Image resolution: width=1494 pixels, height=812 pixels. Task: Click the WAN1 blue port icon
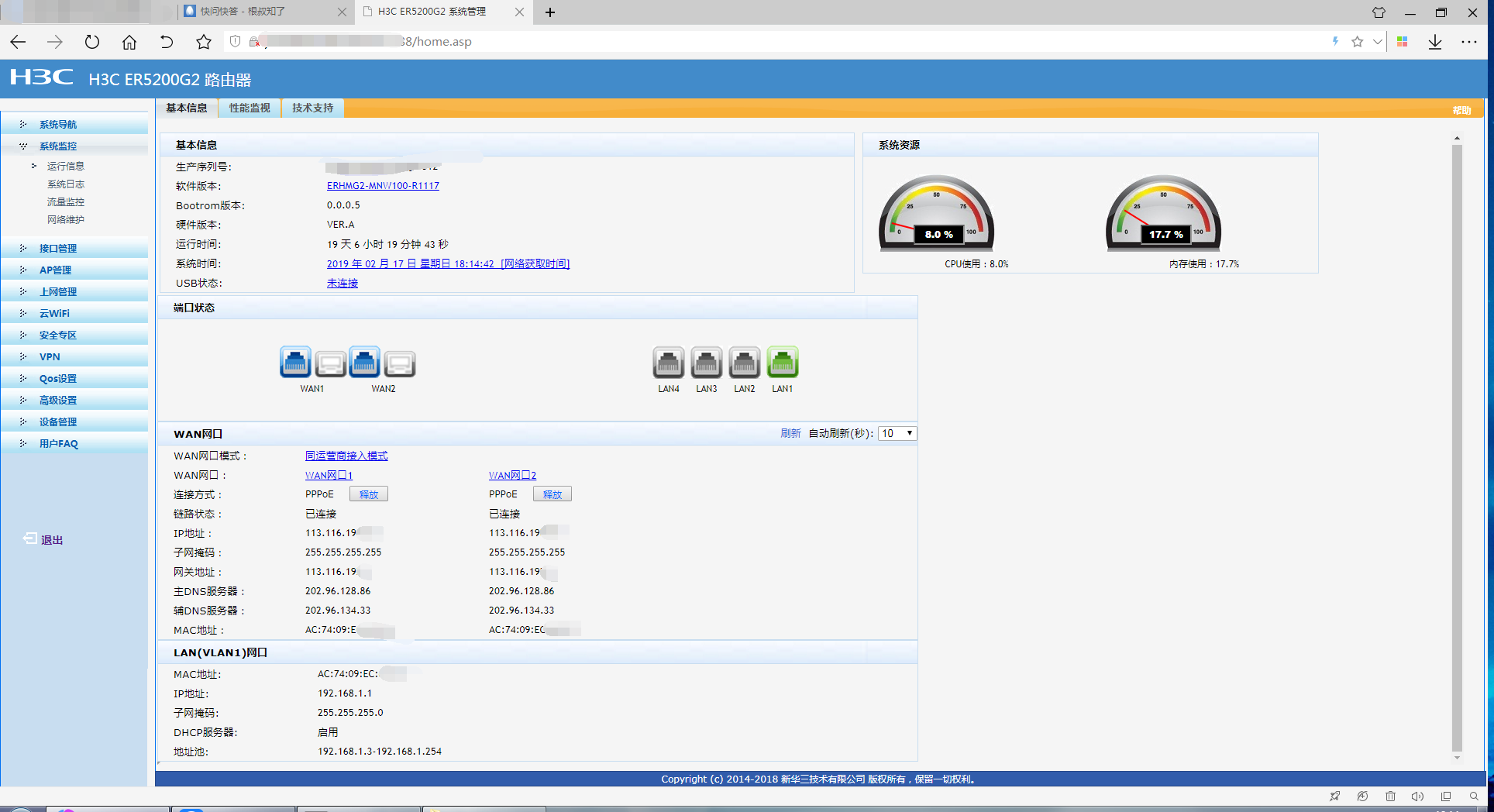click(x=295, y=362)
